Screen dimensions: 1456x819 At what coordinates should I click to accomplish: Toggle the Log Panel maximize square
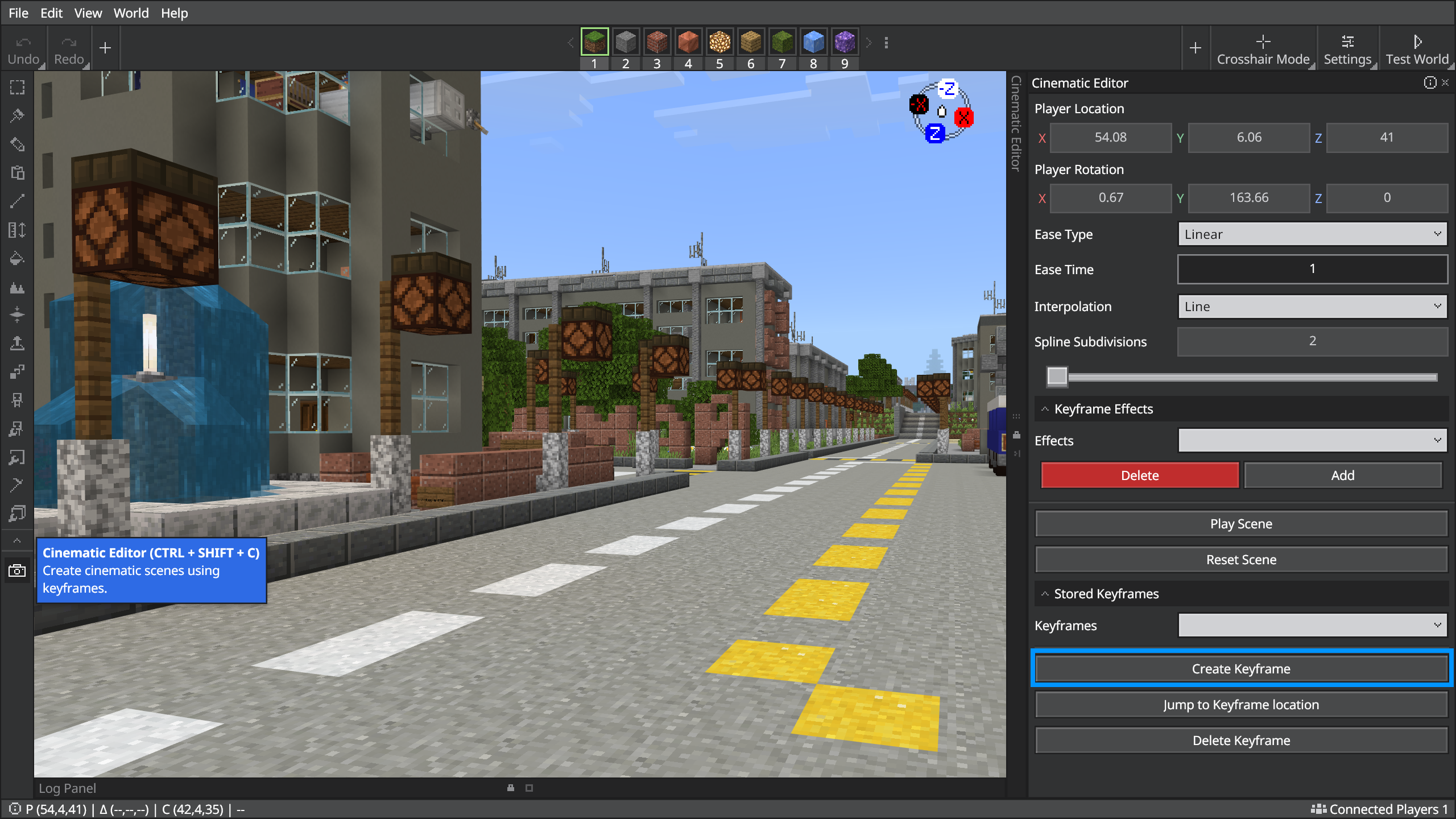click(x=529, y=788)
